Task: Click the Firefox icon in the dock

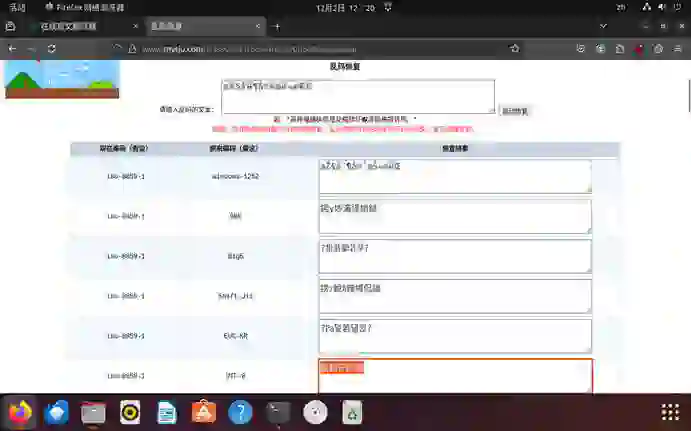Action: (20, 412)
